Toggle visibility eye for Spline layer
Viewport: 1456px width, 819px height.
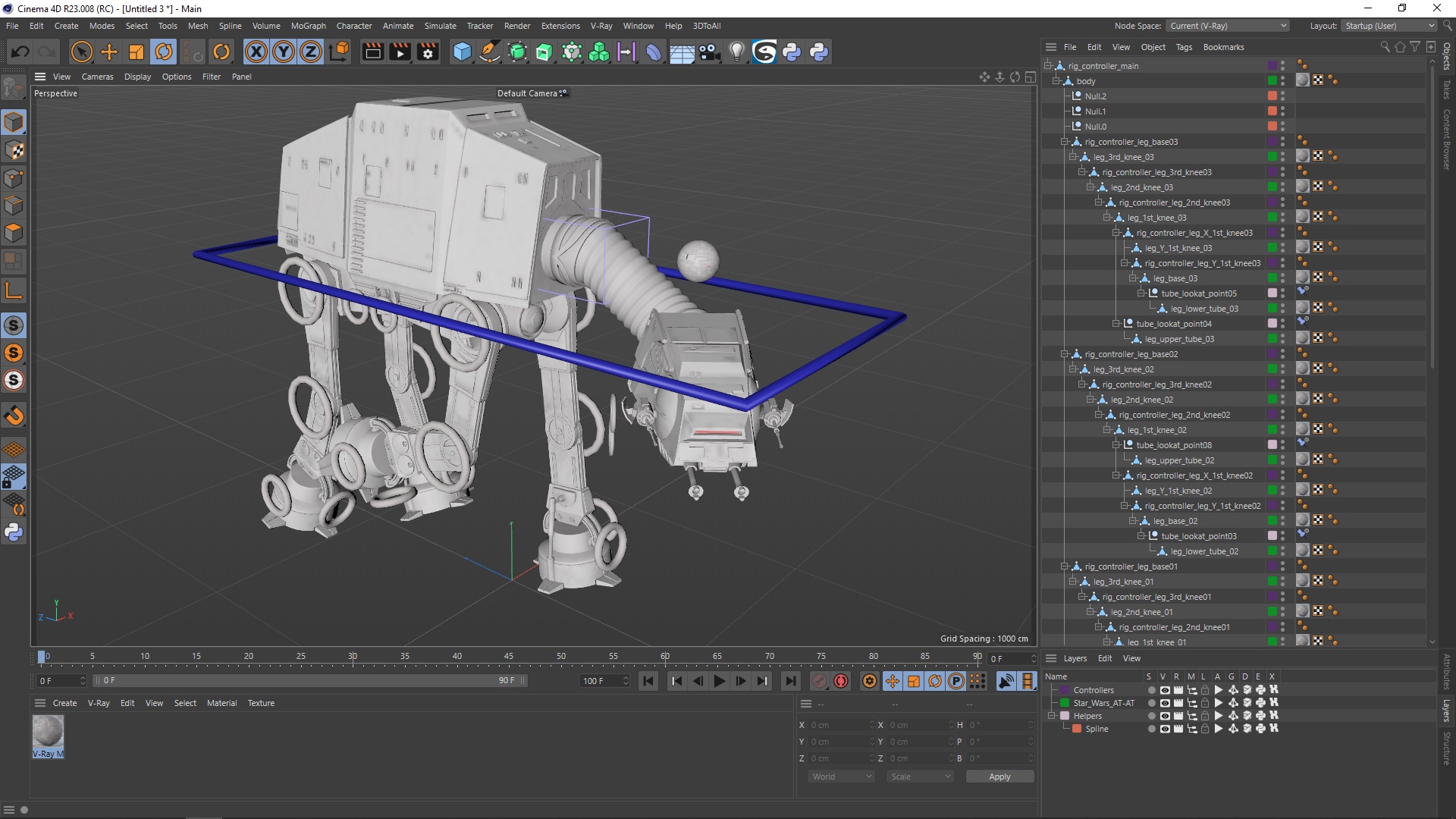coord(1164,729)
